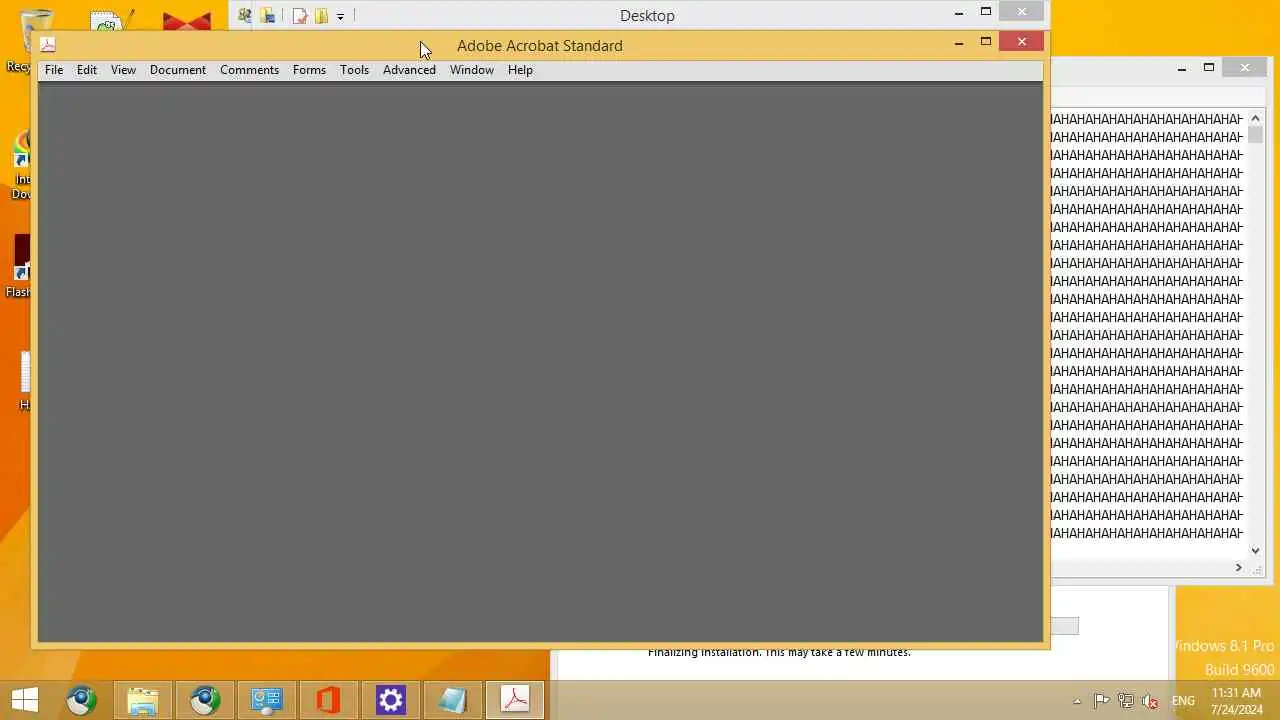Click the network tray icon

pos(1126,701)
